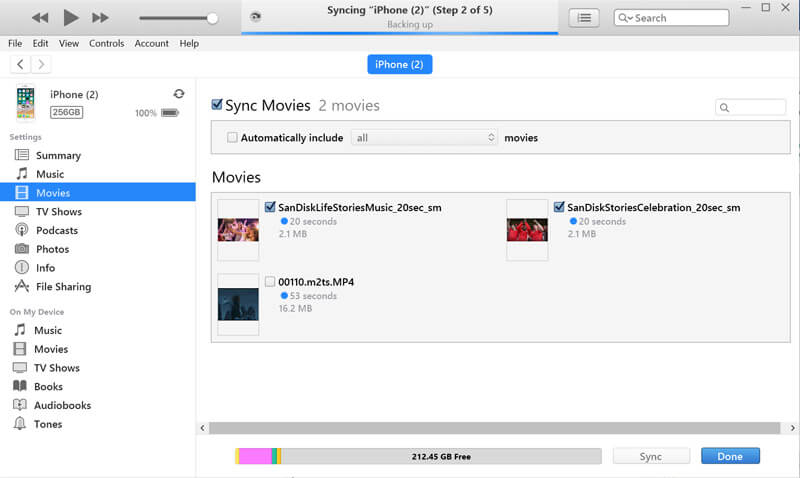Screen dimensions: 800x478
Task: Go forward with the right arrow
Action: click(x=41, y=64)
